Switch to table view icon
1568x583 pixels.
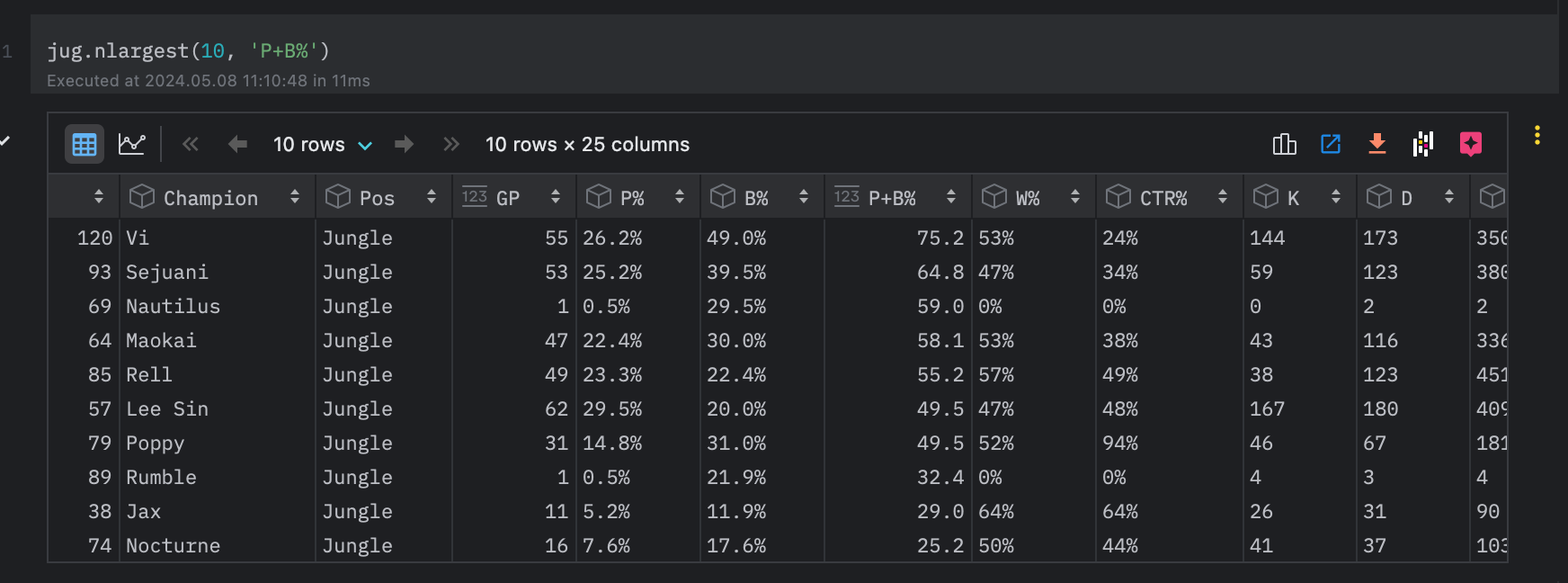point(85,144)
